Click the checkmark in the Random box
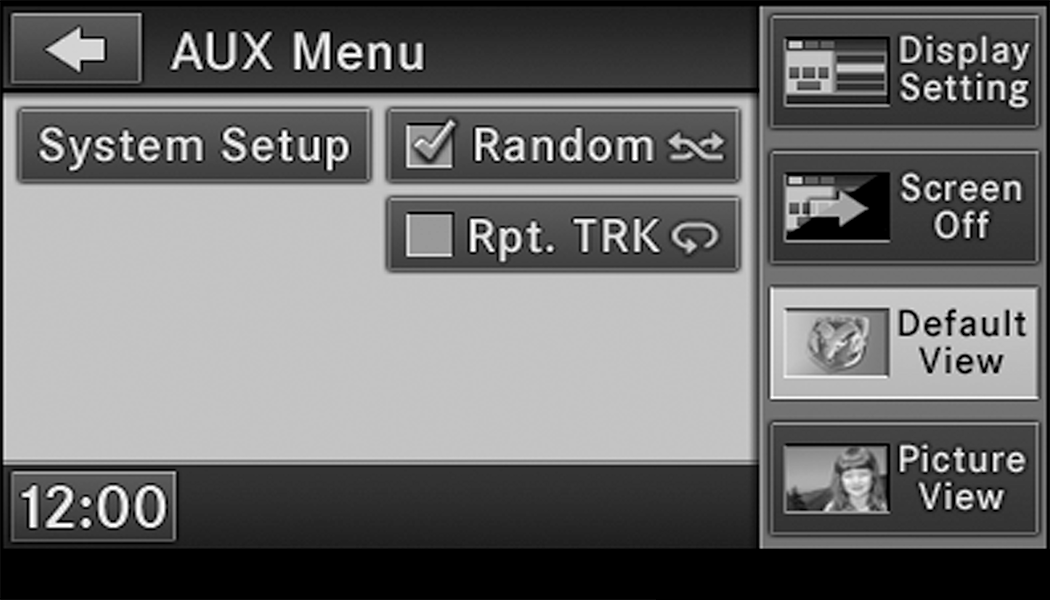1050x600 pixels. [433, 143]
